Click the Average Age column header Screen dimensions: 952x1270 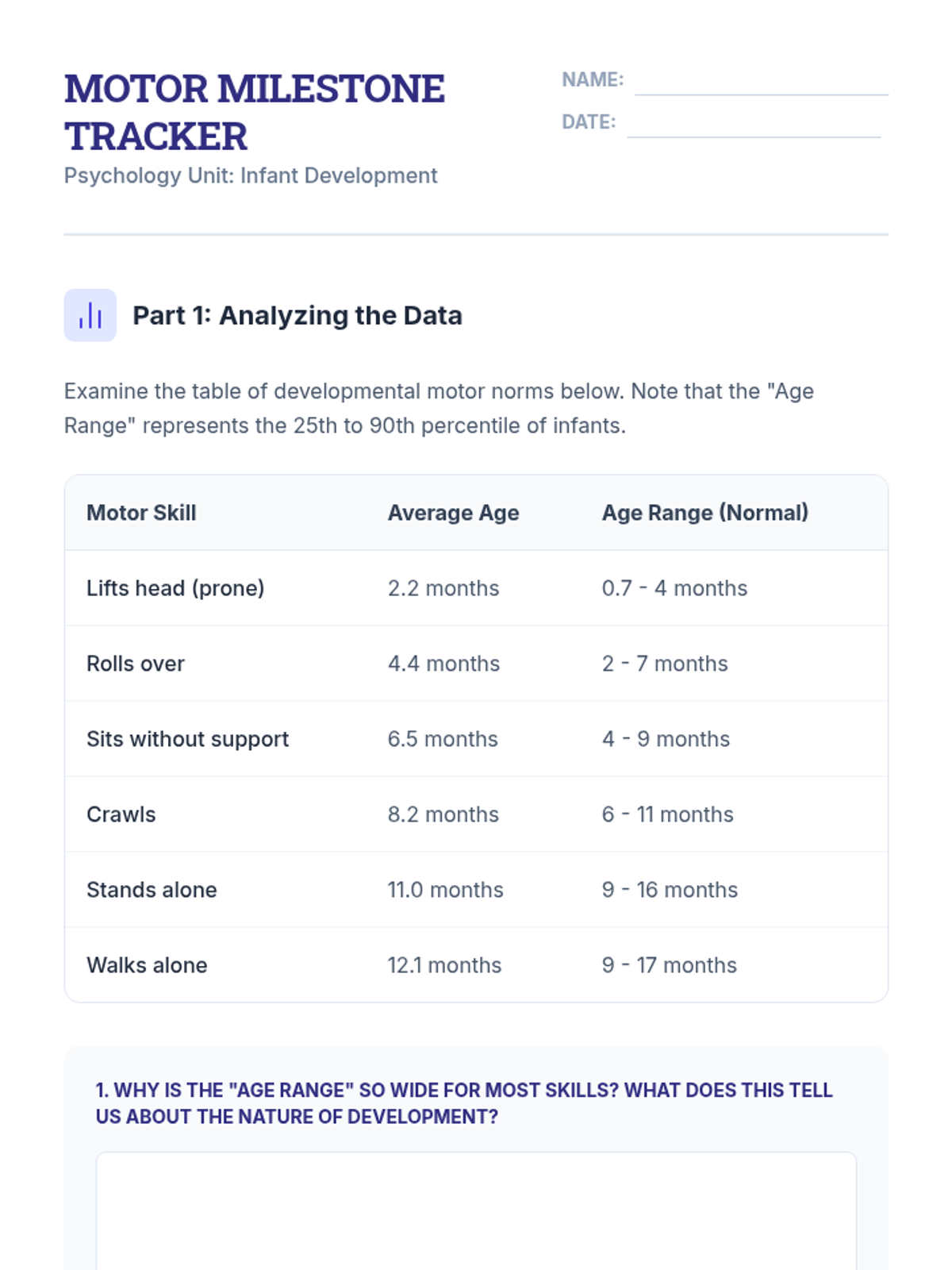(453, 513)
